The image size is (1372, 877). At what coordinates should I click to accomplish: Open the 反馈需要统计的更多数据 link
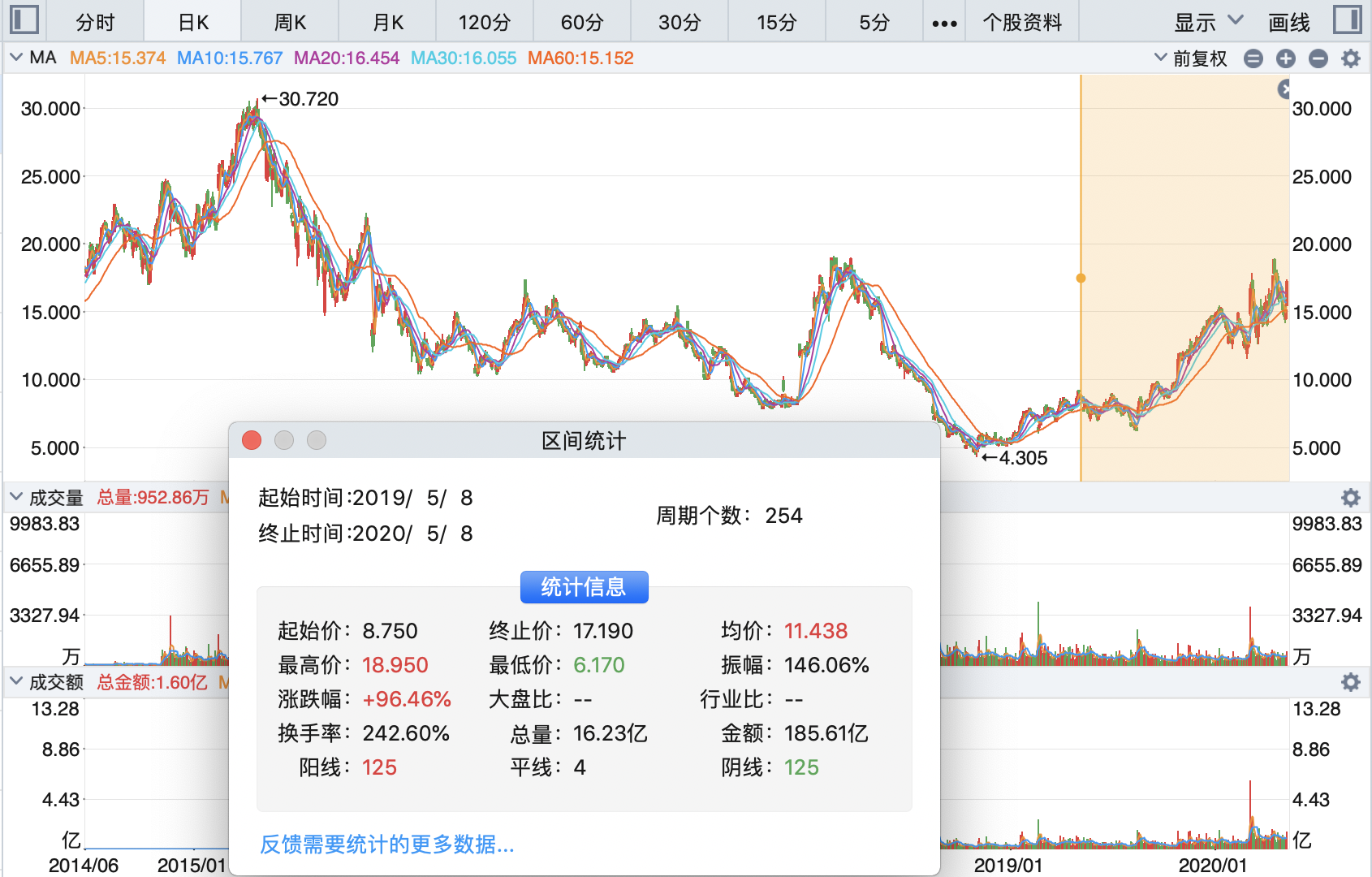pyautogui.click(x=387, y=845)
